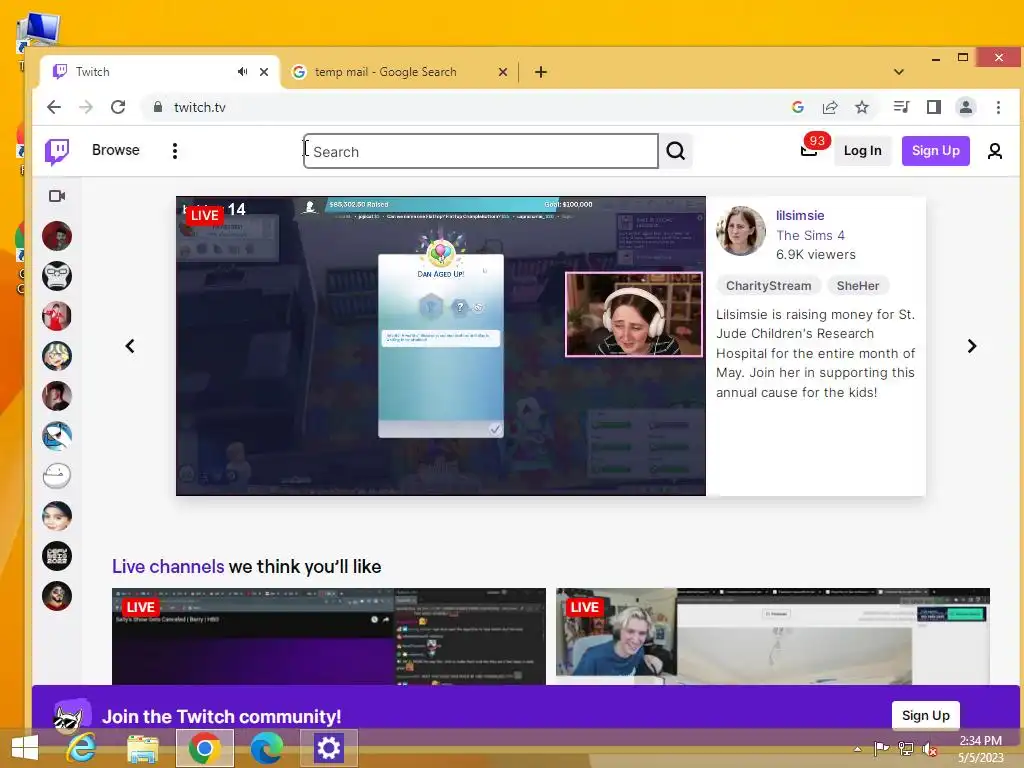Click Sign Up in the purple banner

925,715
